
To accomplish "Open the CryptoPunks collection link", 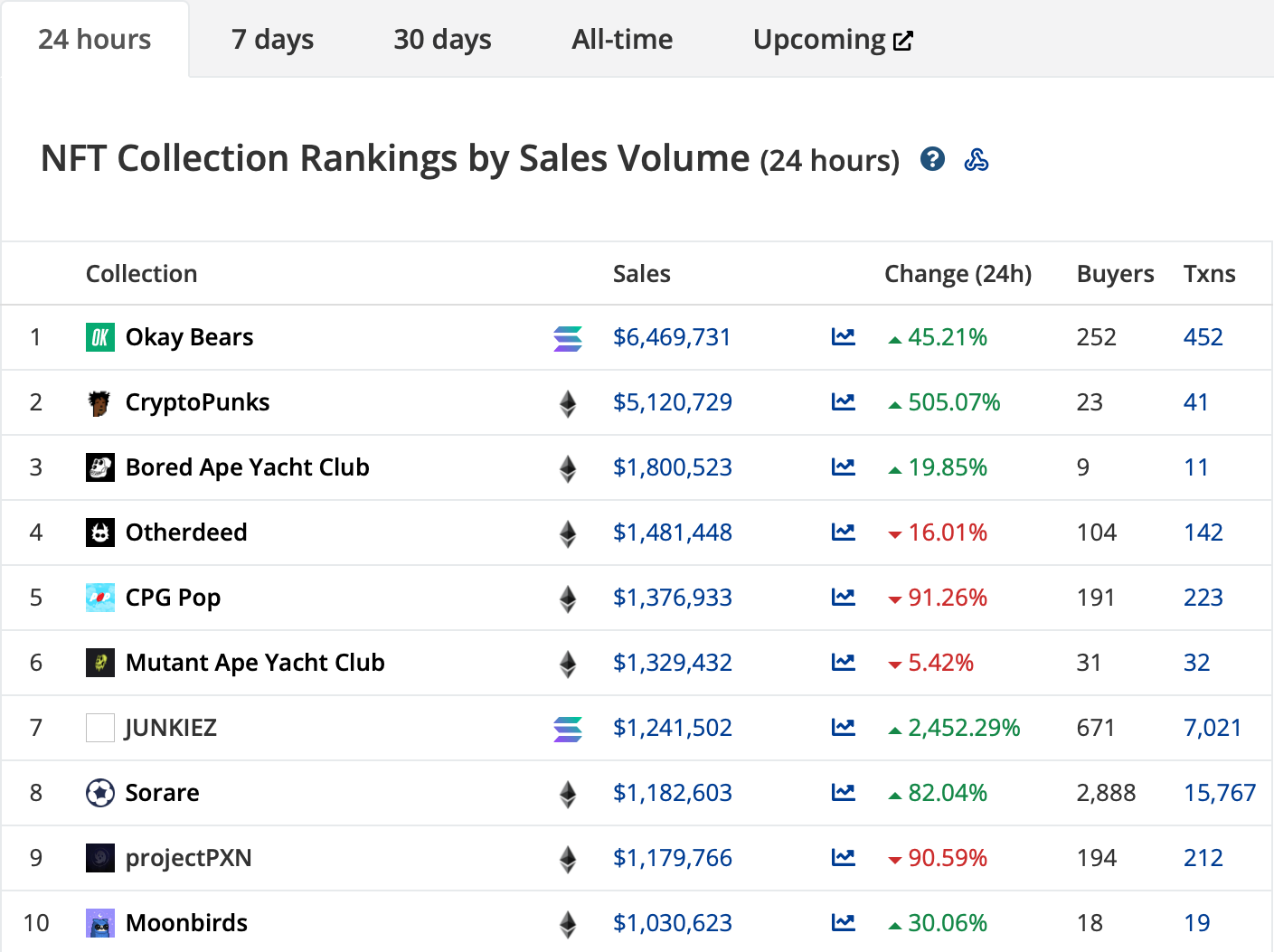I will click(198, 402).
